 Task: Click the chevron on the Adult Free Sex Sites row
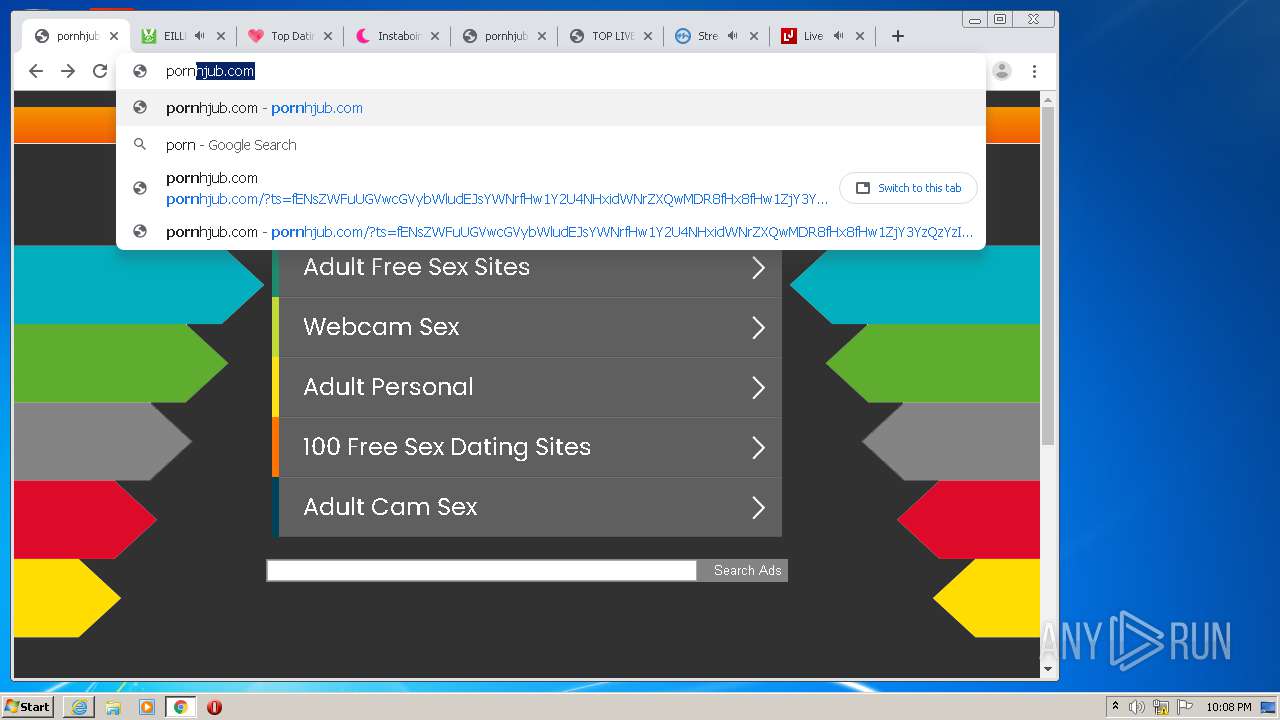[758, 268]
